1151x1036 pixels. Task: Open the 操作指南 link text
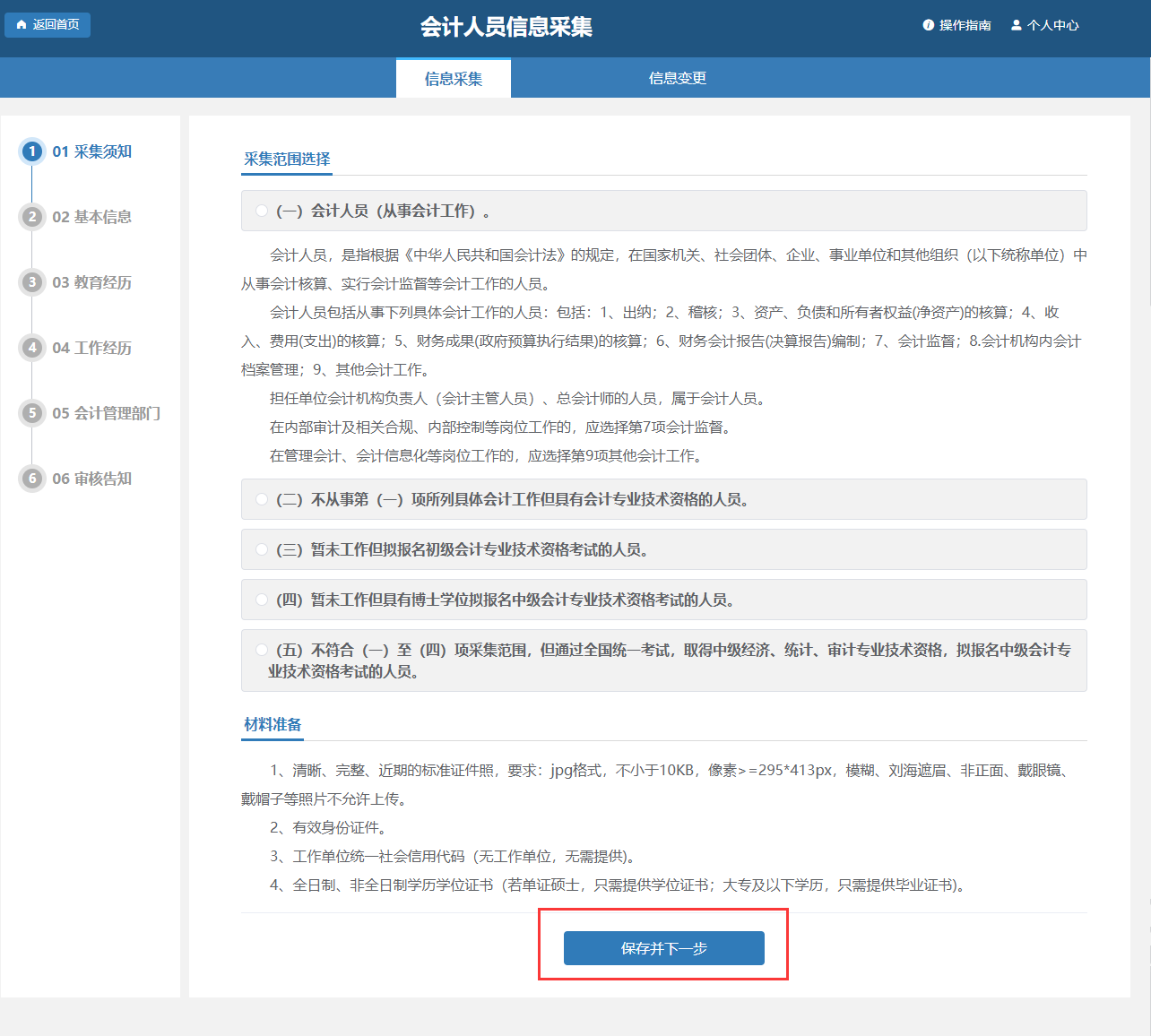click(x=965, y=25)
